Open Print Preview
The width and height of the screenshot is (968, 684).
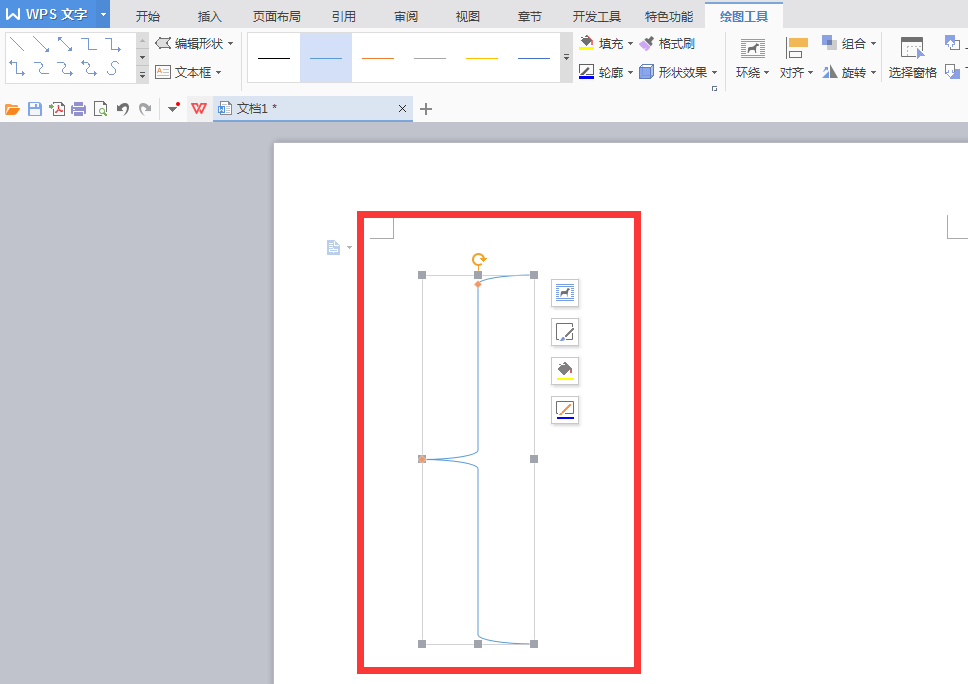click(100, 109)
